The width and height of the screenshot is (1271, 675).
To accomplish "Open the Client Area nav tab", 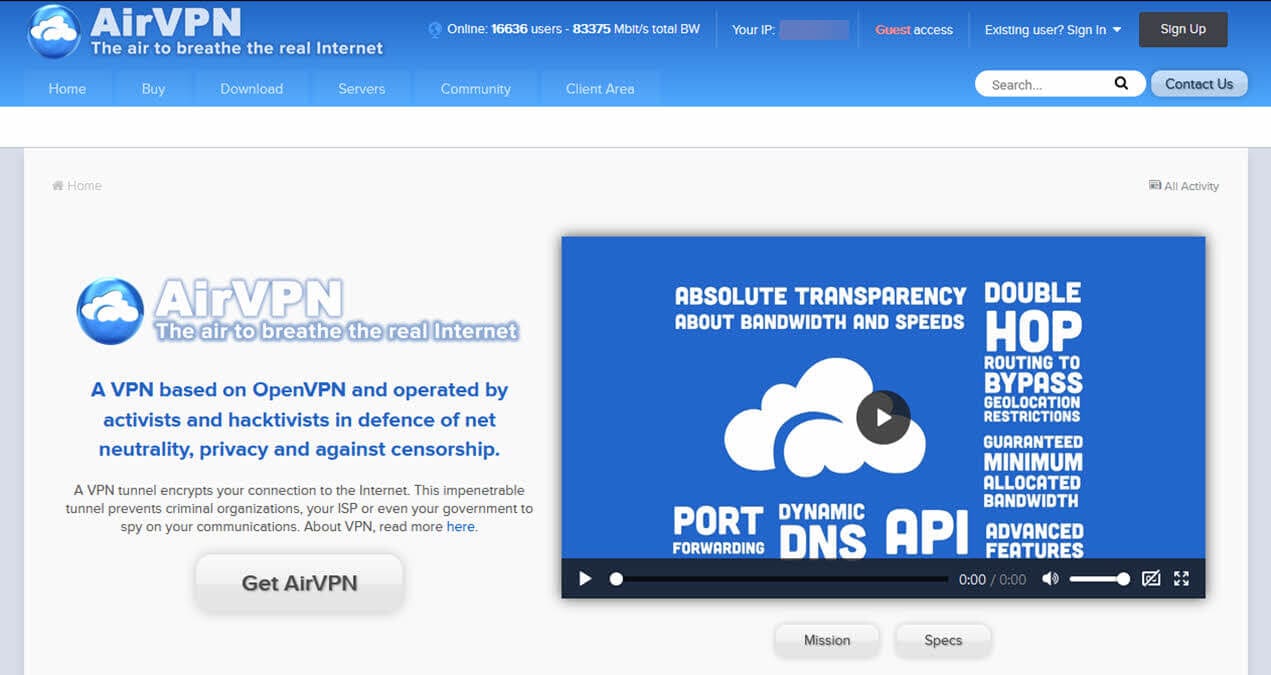I will pos(600,88).
